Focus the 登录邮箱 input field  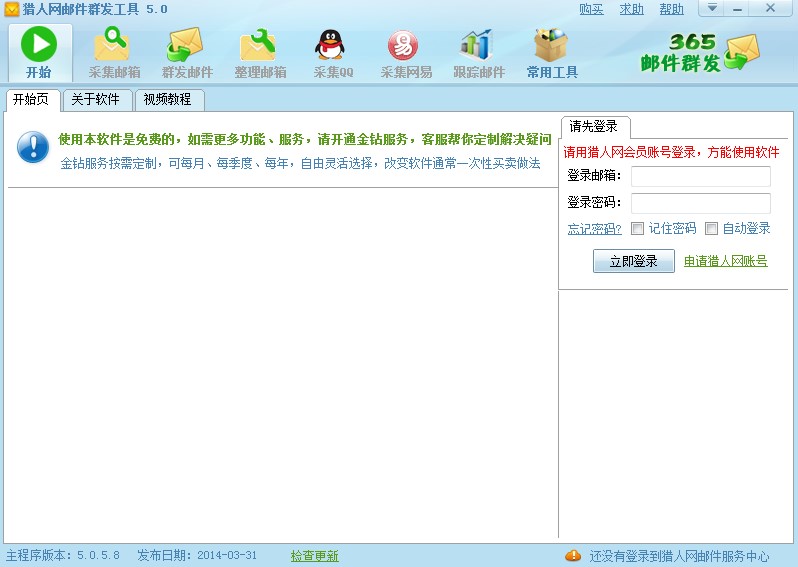tap(701, 176)
